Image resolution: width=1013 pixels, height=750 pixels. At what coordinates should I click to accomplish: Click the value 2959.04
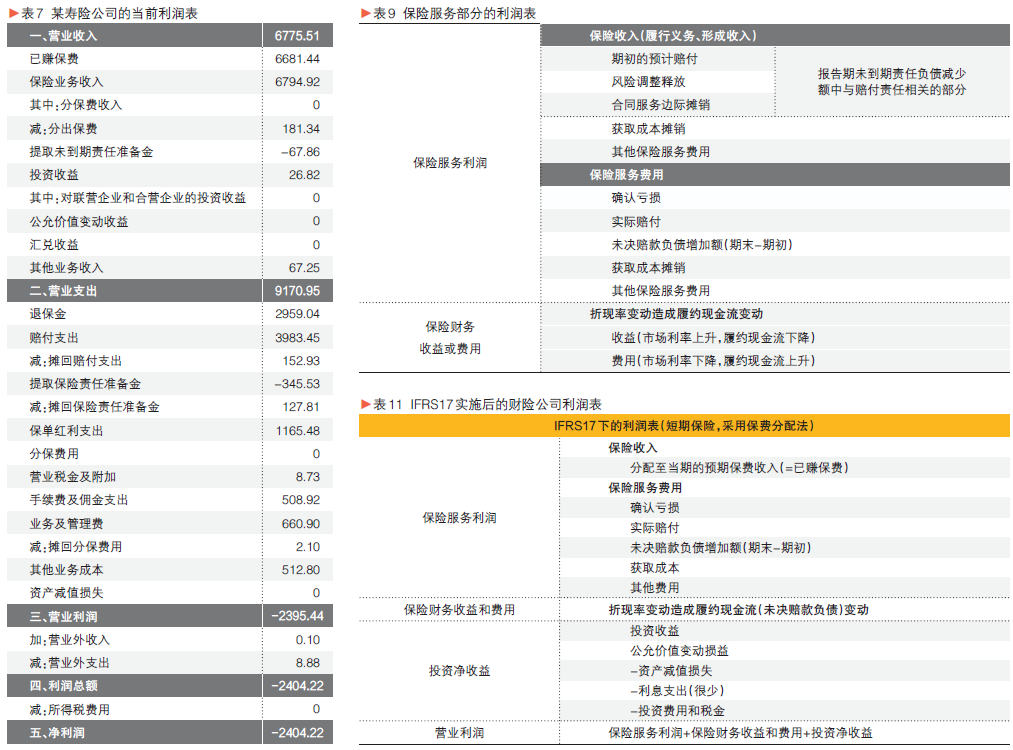pyautogui.click(x=297, y=314)
